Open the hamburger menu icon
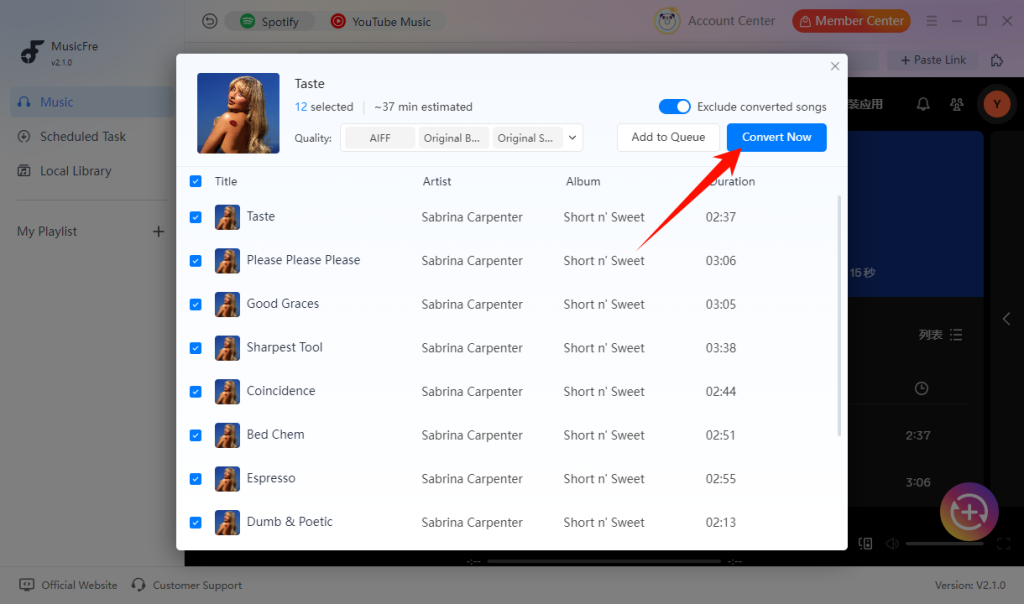 [x=931, y=21]
